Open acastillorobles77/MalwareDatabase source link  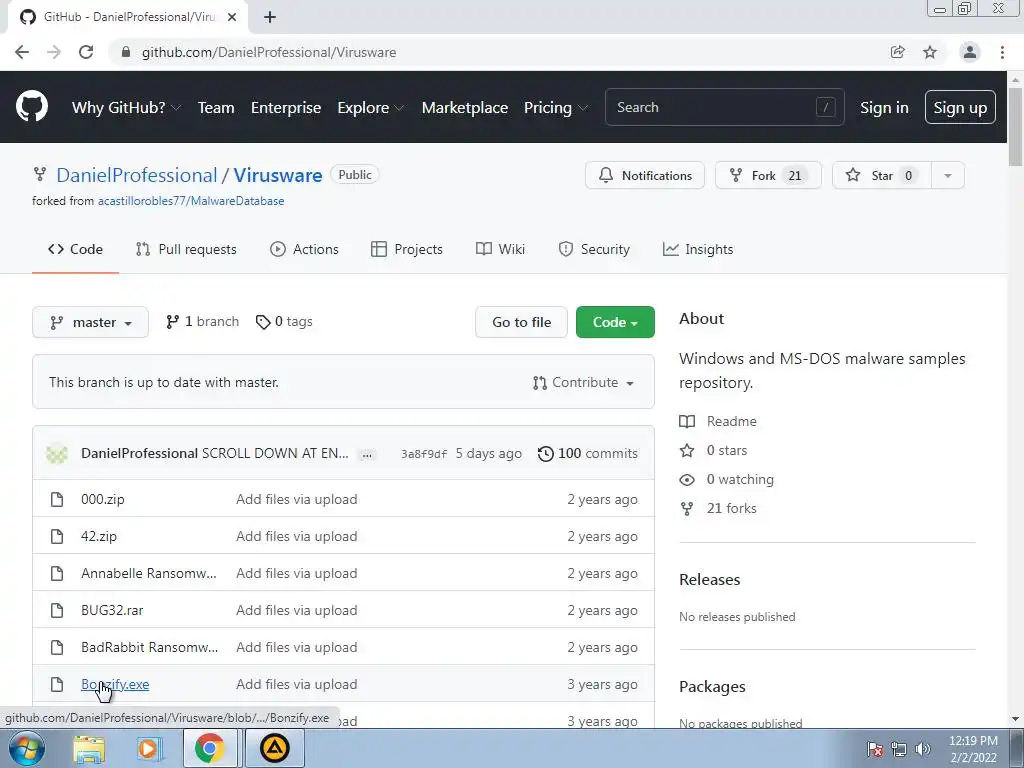coord(191,201)
